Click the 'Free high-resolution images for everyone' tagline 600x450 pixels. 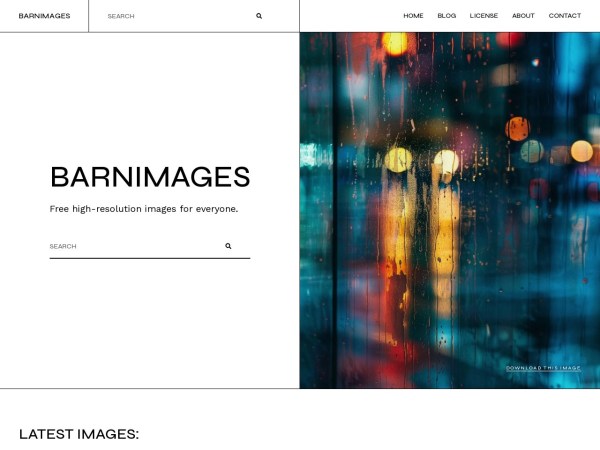tap(144, 209)
